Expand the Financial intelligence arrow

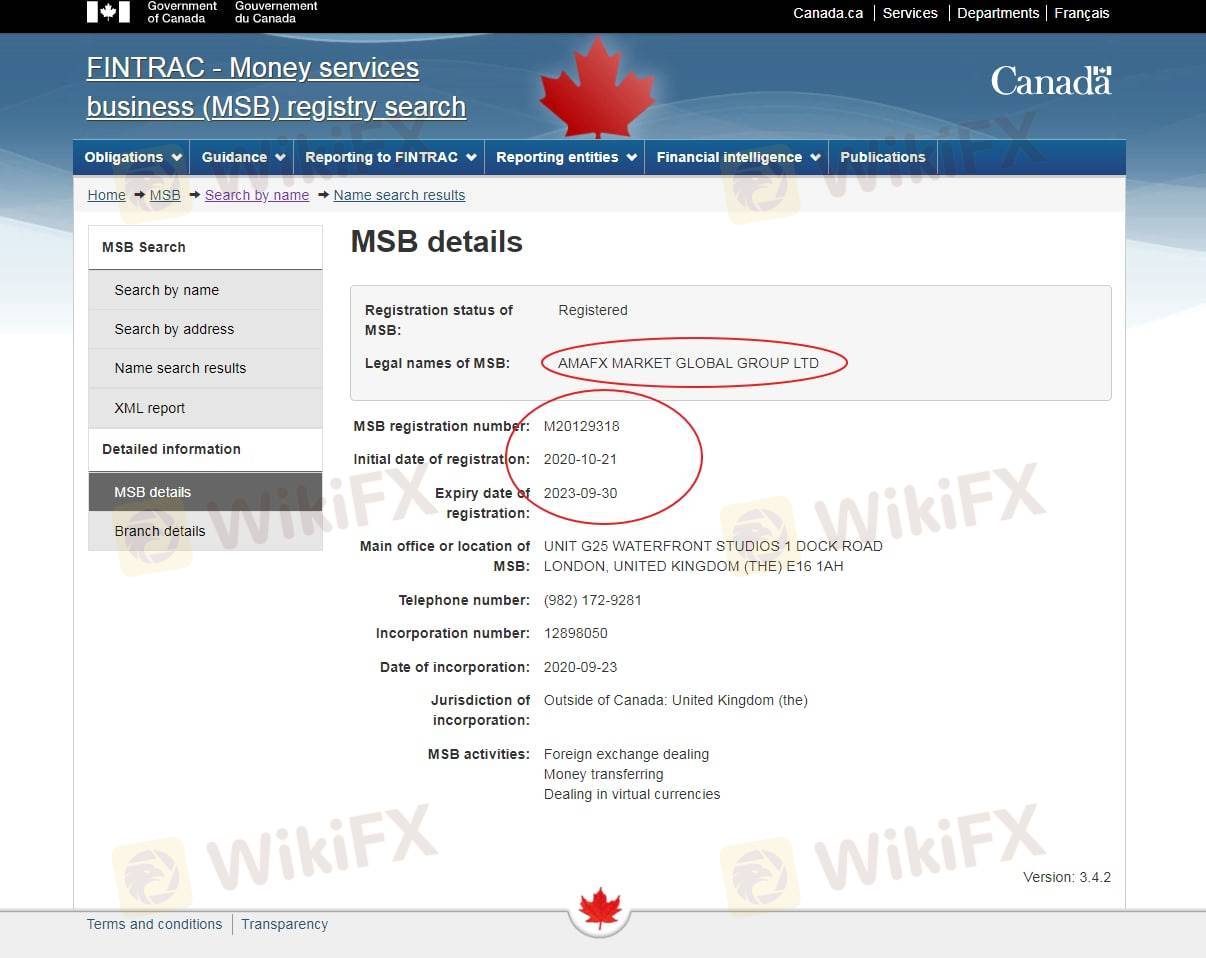815,158
